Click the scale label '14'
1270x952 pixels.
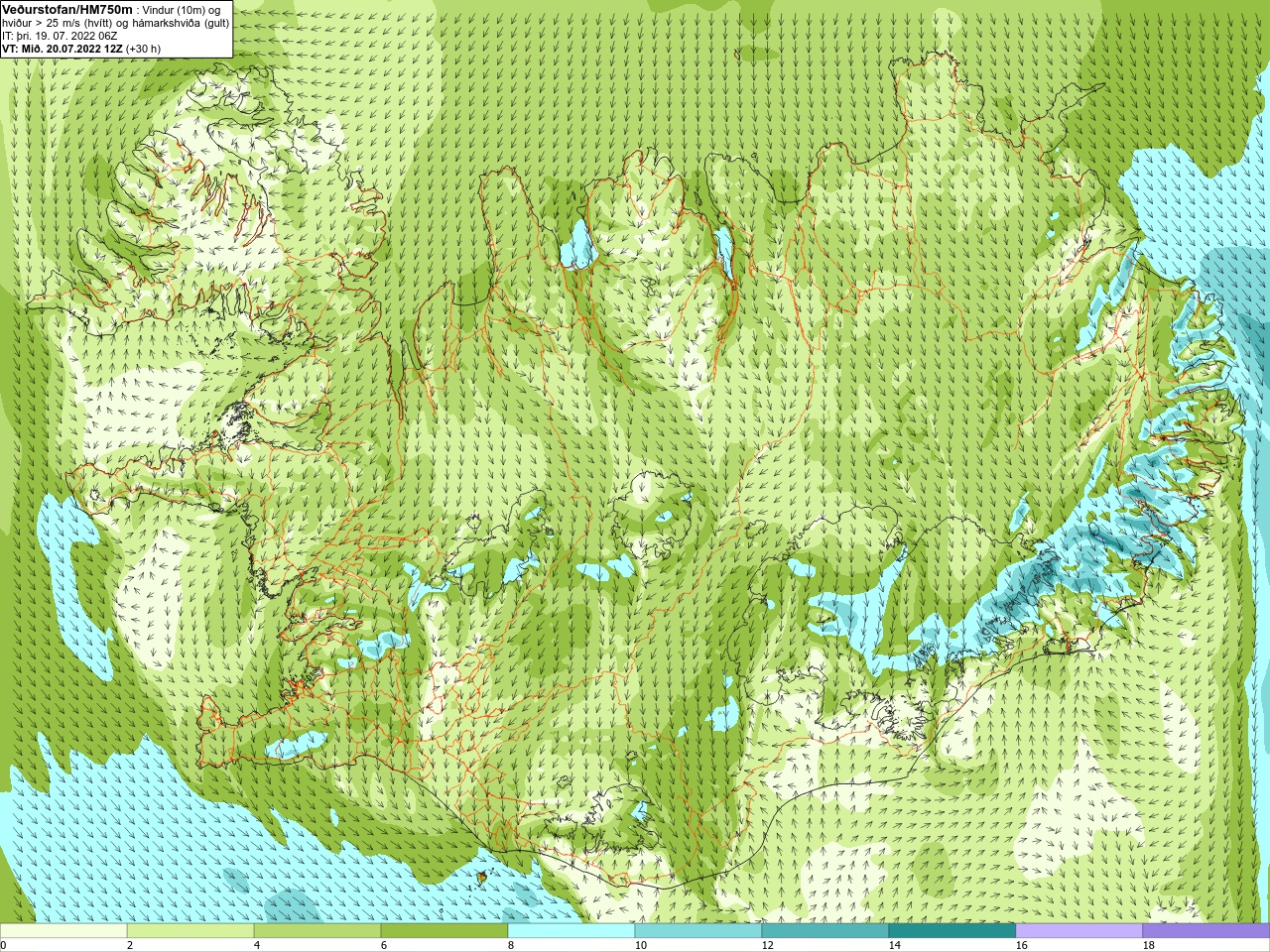[x=894, y=945]
